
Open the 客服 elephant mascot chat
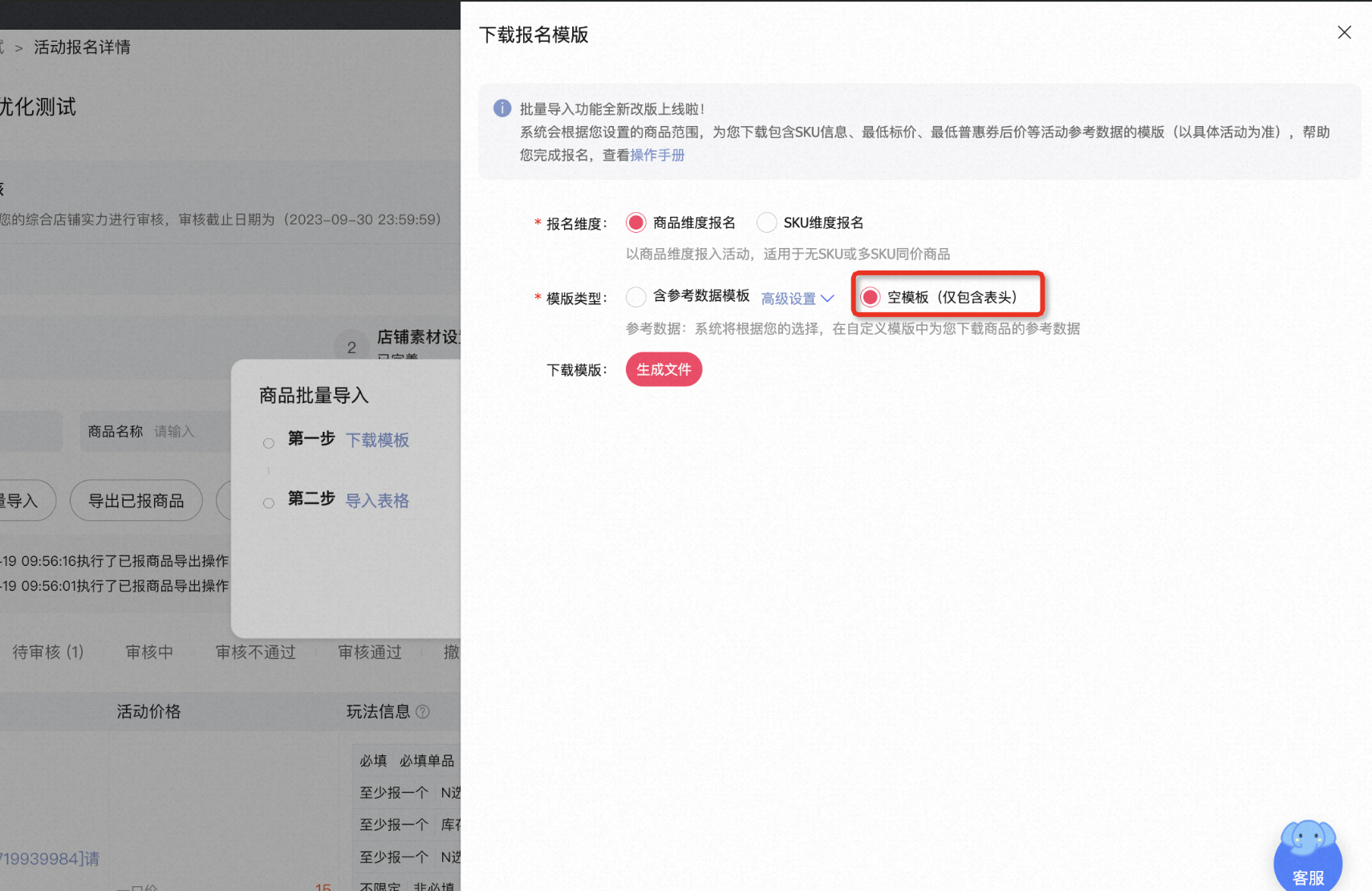[1308, 856]
